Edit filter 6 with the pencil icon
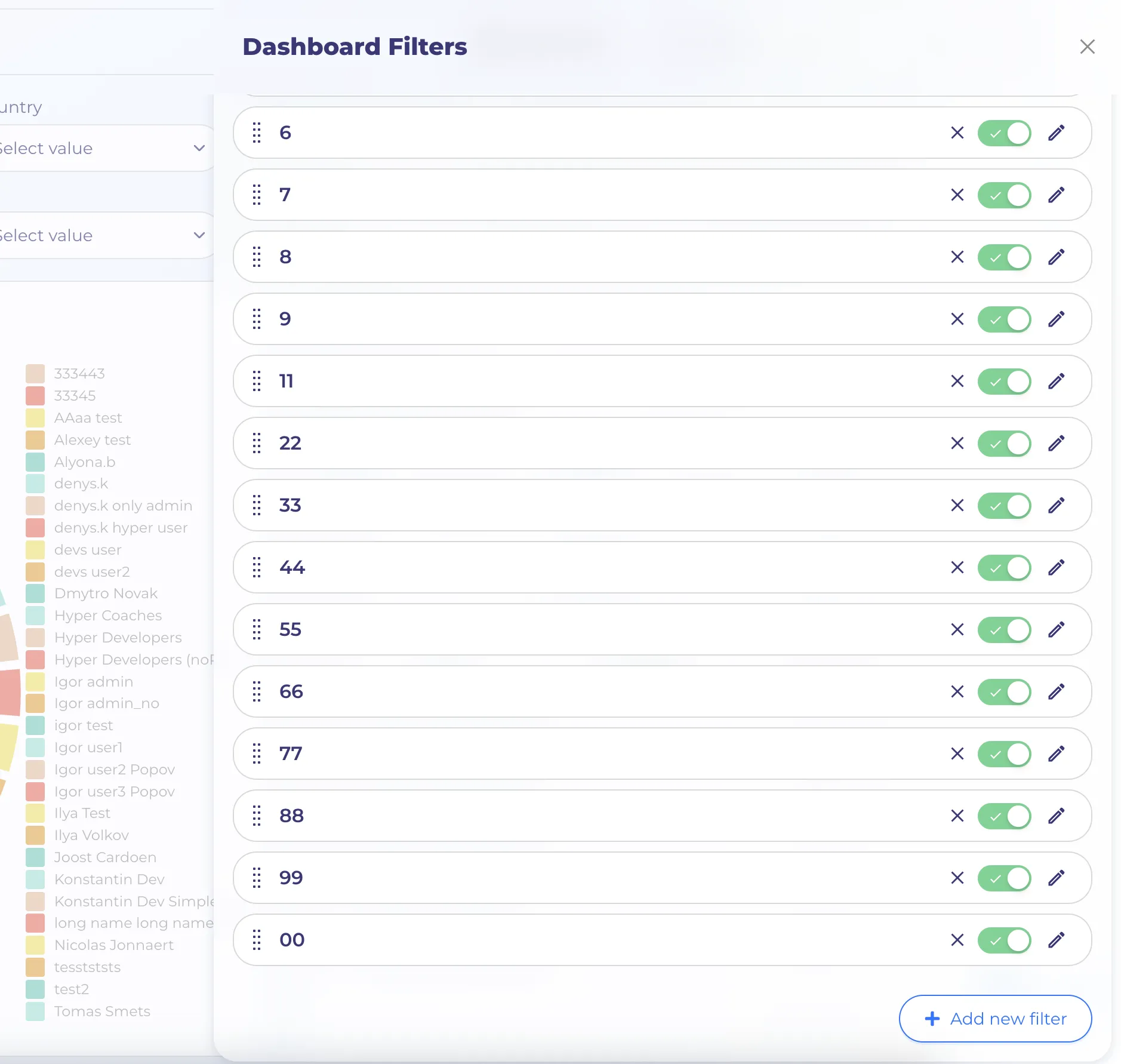Image resolution: width=1121 pixels, height=1064 pixels. [x=1056, y=133]
